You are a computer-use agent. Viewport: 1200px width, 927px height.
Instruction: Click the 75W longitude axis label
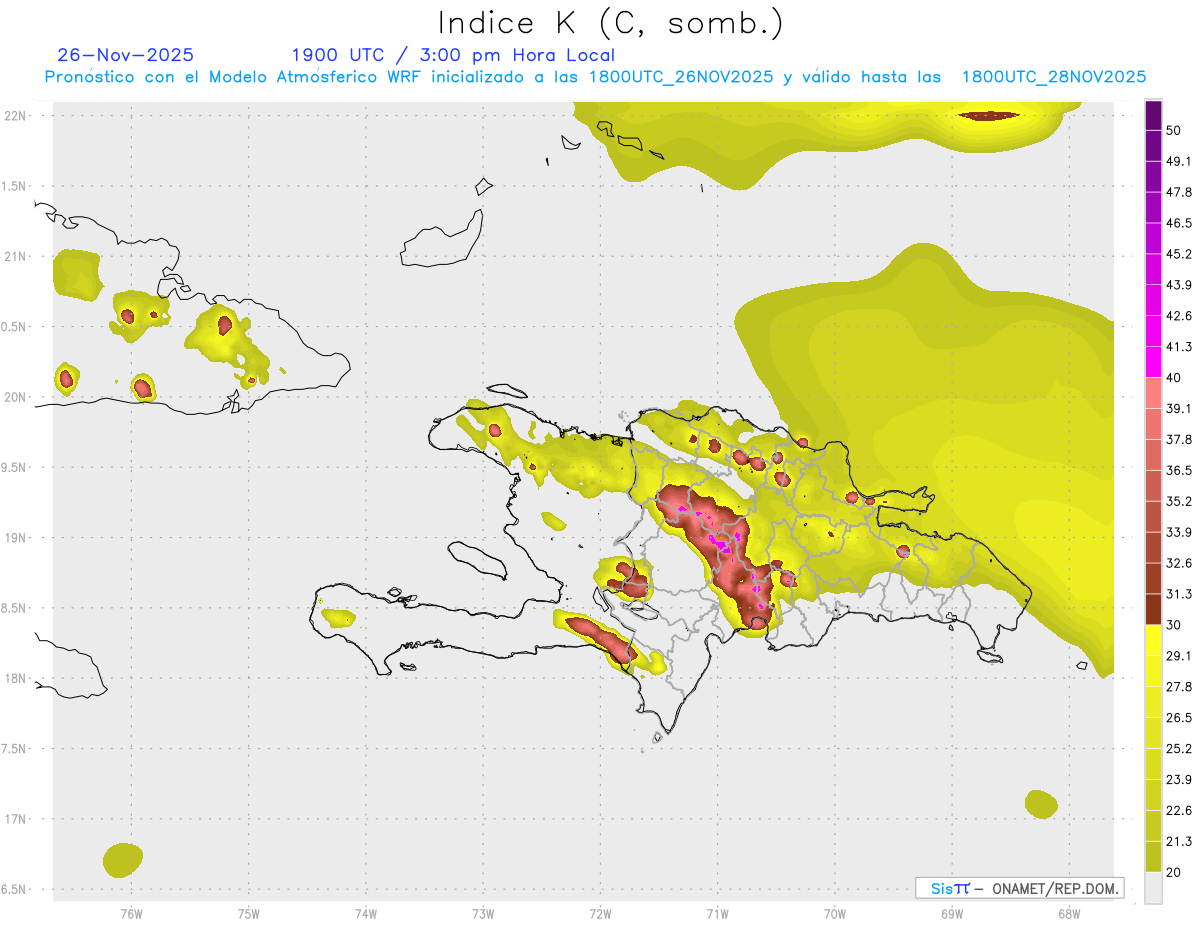click(x=249, y=914)
